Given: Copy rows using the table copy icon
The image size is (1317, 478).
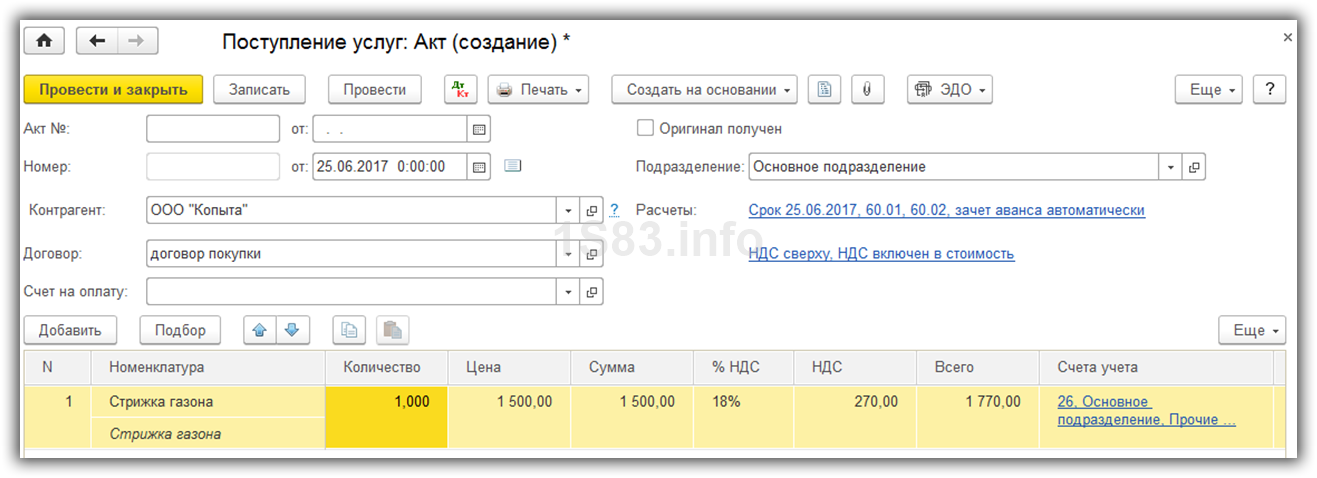Looking at the screenshot, I should [x=349, y=330].
